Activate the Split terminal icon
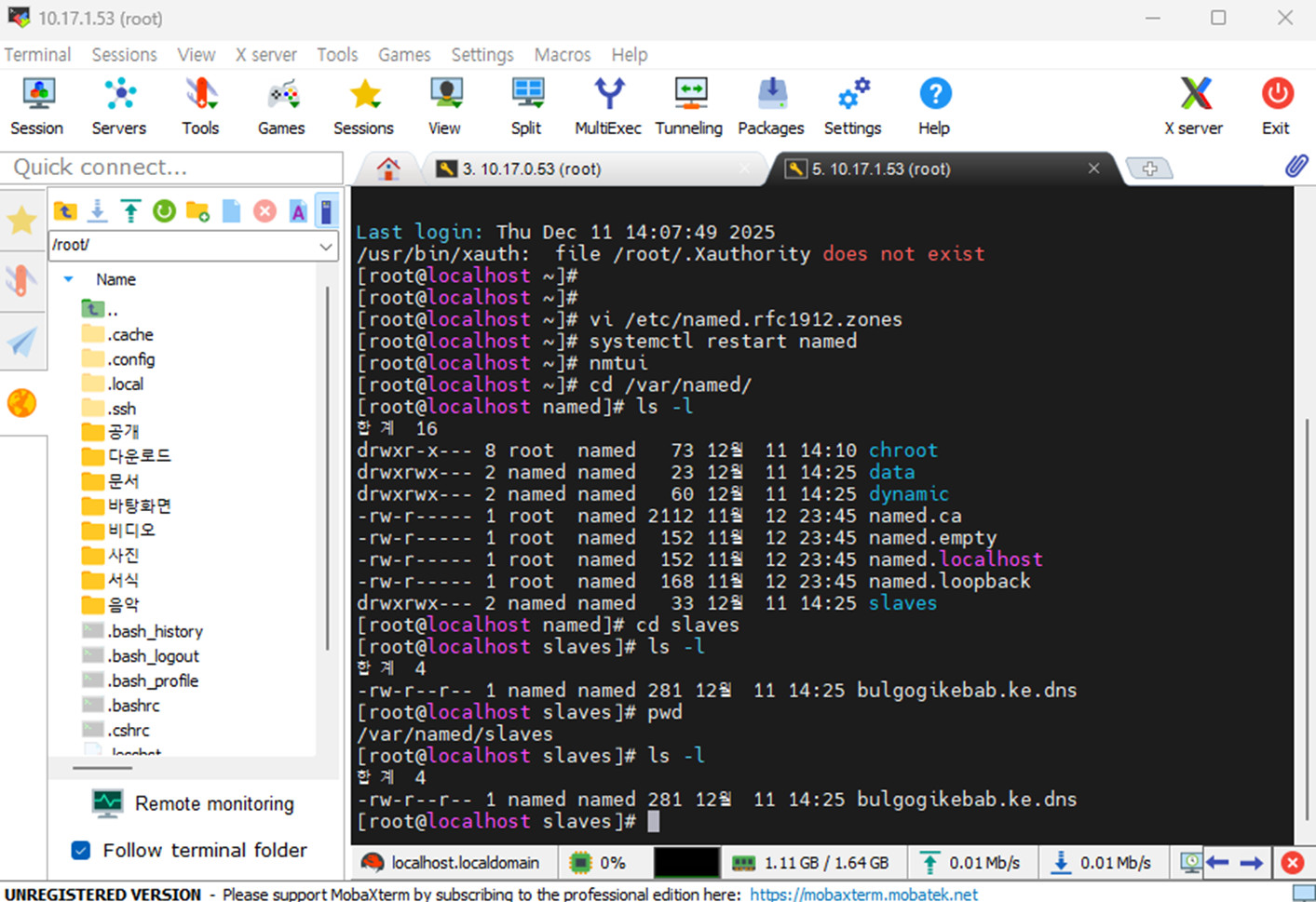Viewport: 1316px width, 902px height. (527, 106)
